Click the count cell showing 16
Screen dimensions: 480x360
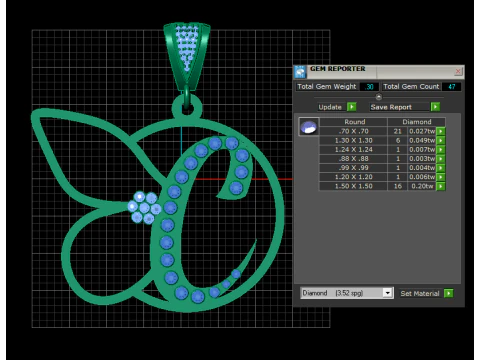[x=398, y=186]
